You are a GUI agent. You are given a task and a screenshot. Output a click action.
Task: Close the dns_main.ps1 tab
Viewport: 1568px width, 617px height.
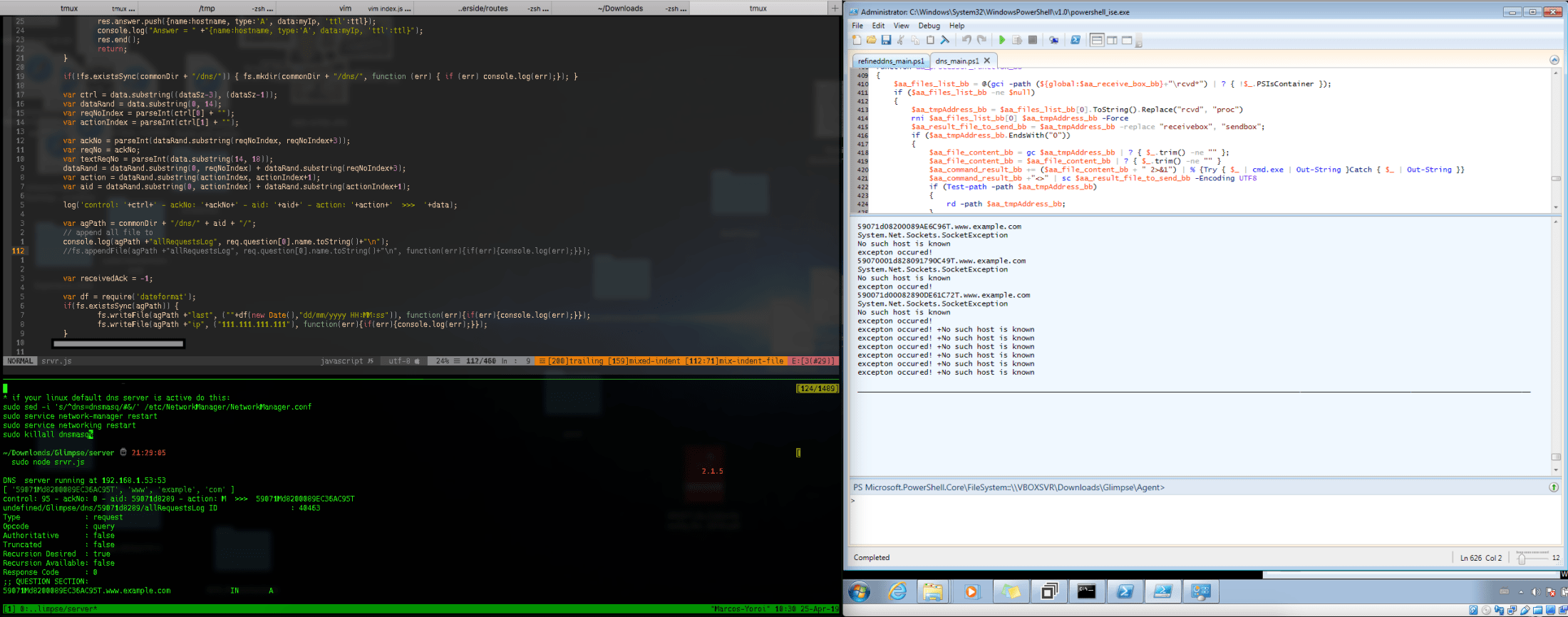pyautogui.click(x=987, y=61)
